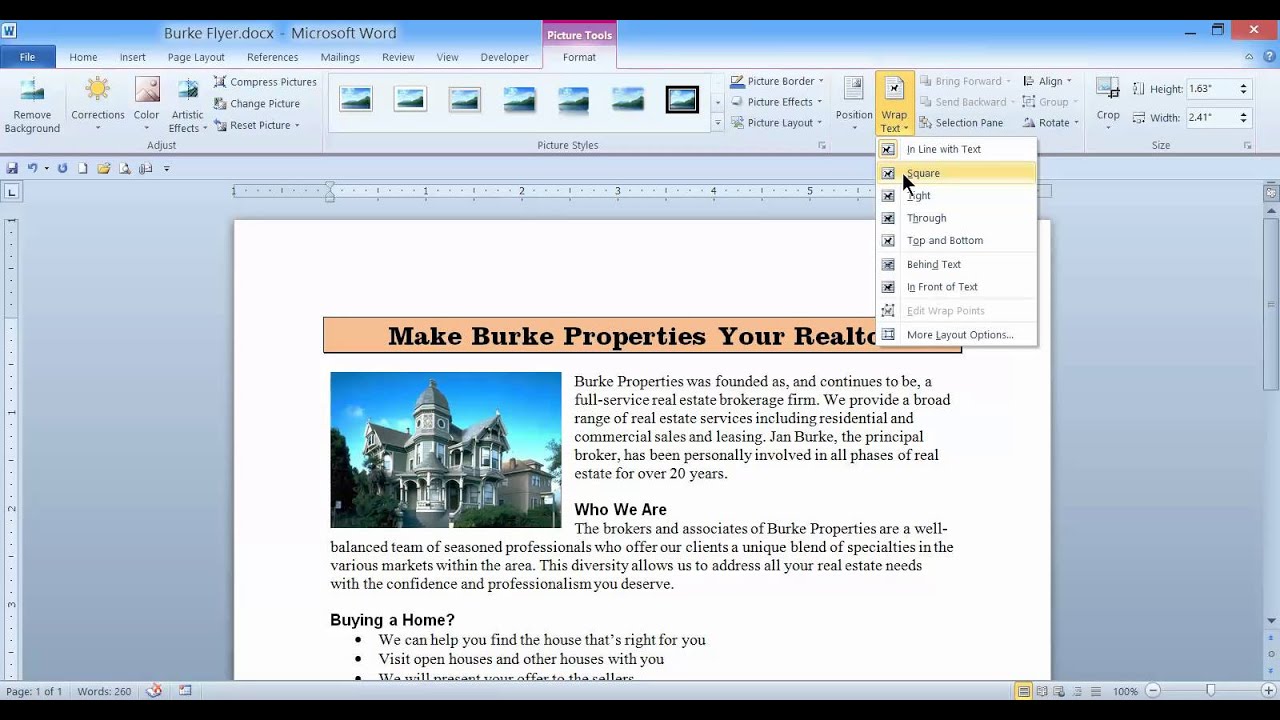The width and height of the screenshot is (1280, 720).
Task: Choose In Line with Text wrapping
Action: 956,149
